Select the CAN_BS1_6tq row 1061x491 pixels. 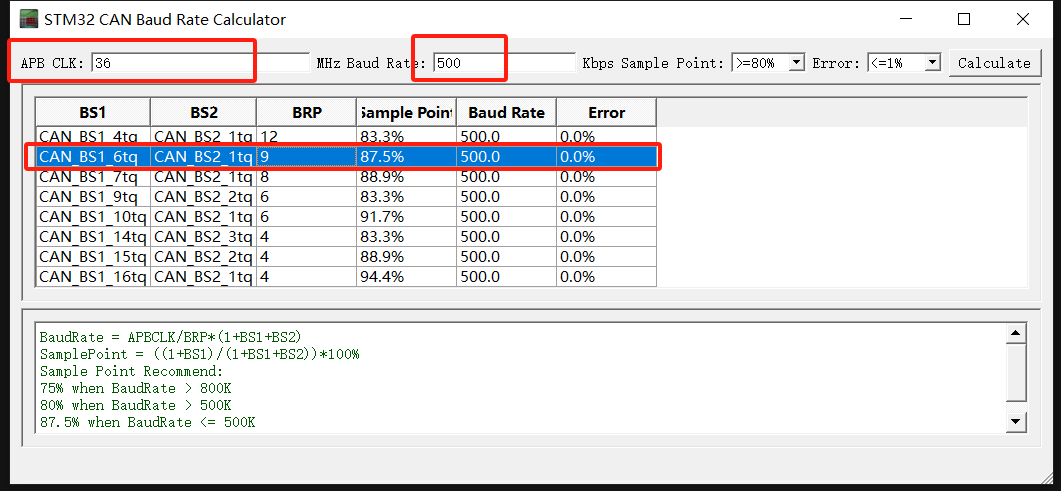pyautogui.click(x=346, y=157)
